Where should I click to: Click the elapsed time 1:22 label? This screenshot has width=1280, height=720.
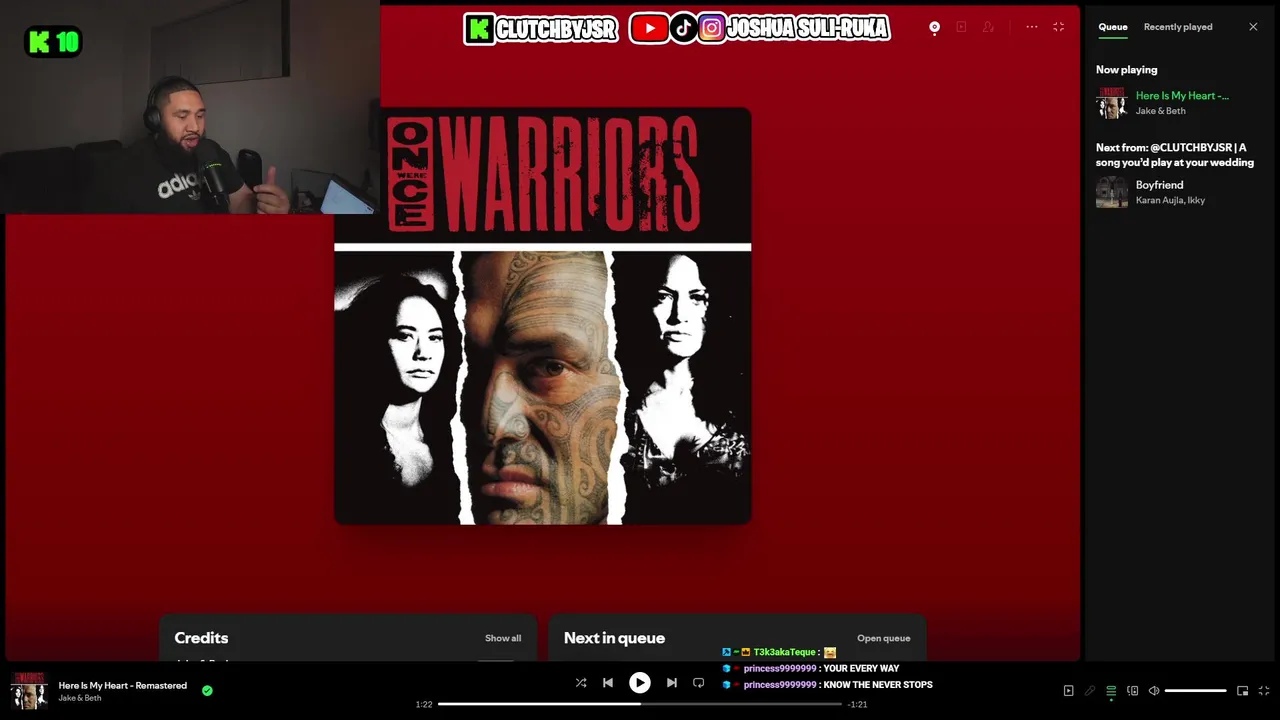pos(424,704)
